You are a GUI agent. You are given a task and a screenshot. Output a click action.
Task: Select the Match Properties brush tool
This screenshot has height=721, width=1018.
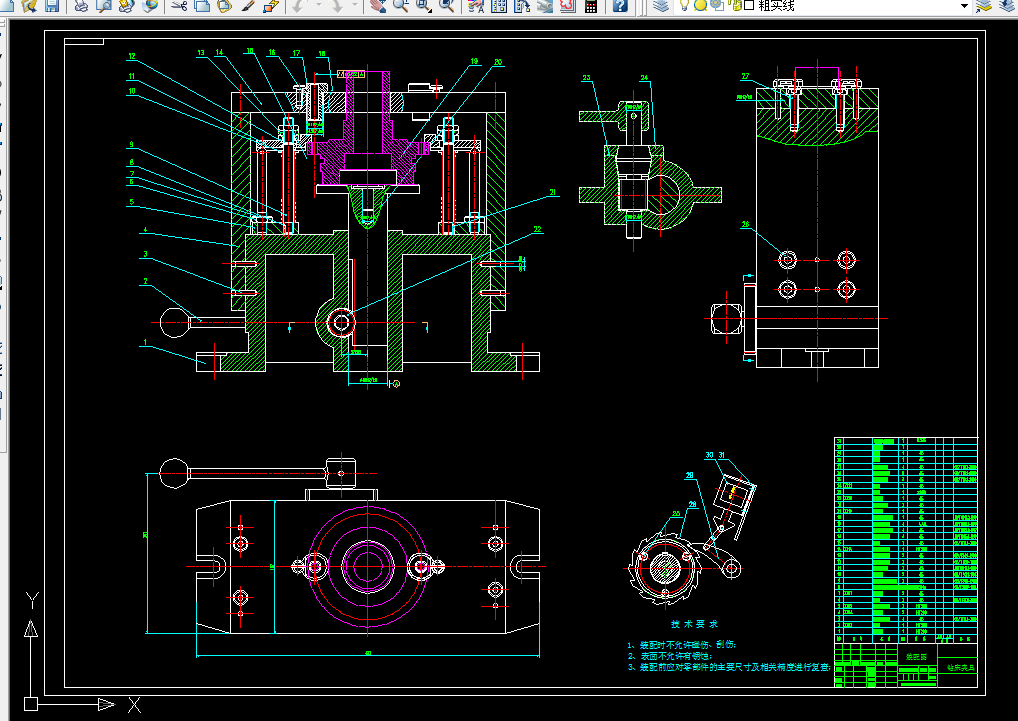click(x=248, y=6)
